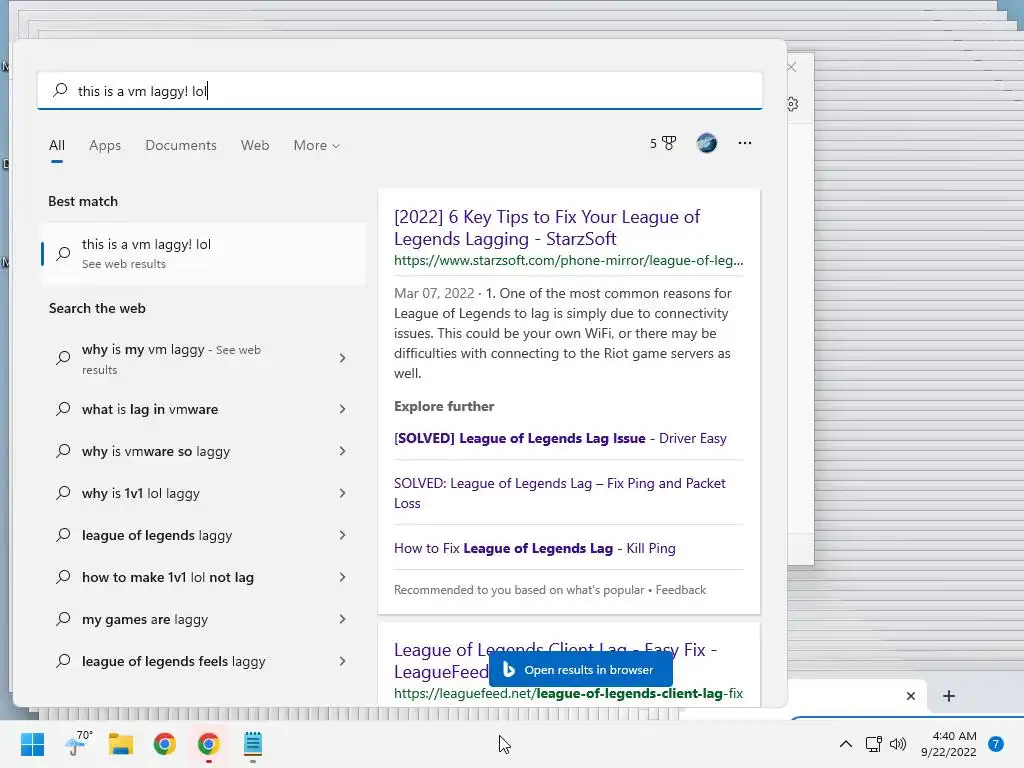Open the settings gear in background window
Screen dimensions: 1024x768
tap(793, 104)
